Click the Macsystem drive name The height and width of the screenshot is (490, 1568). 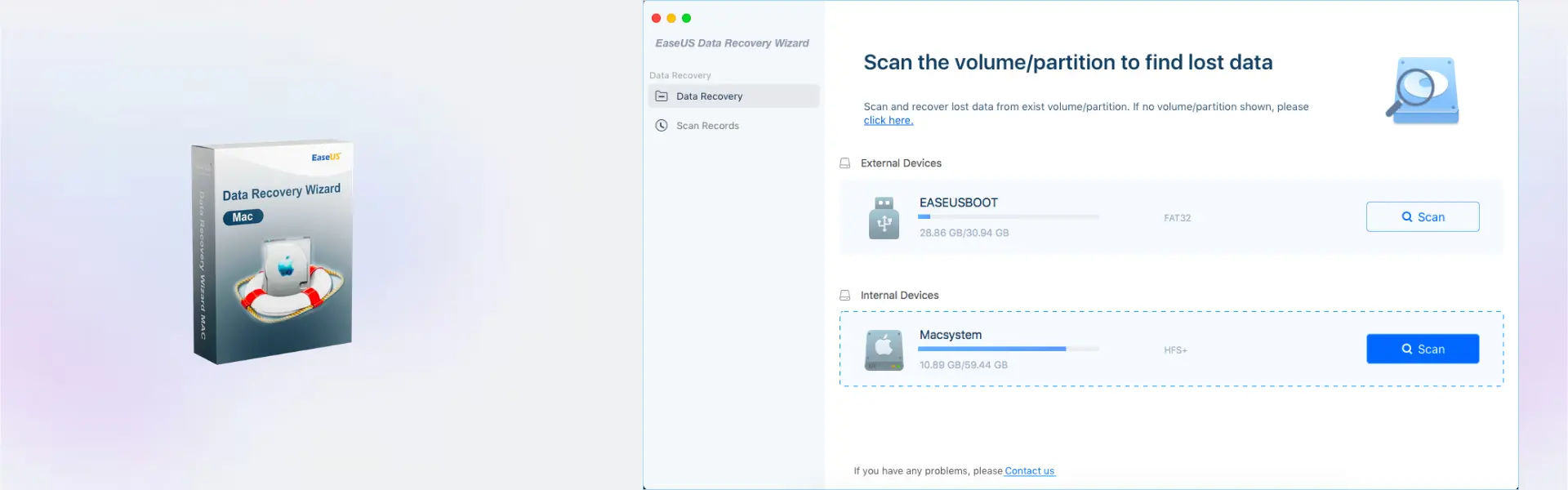[951, 335]
